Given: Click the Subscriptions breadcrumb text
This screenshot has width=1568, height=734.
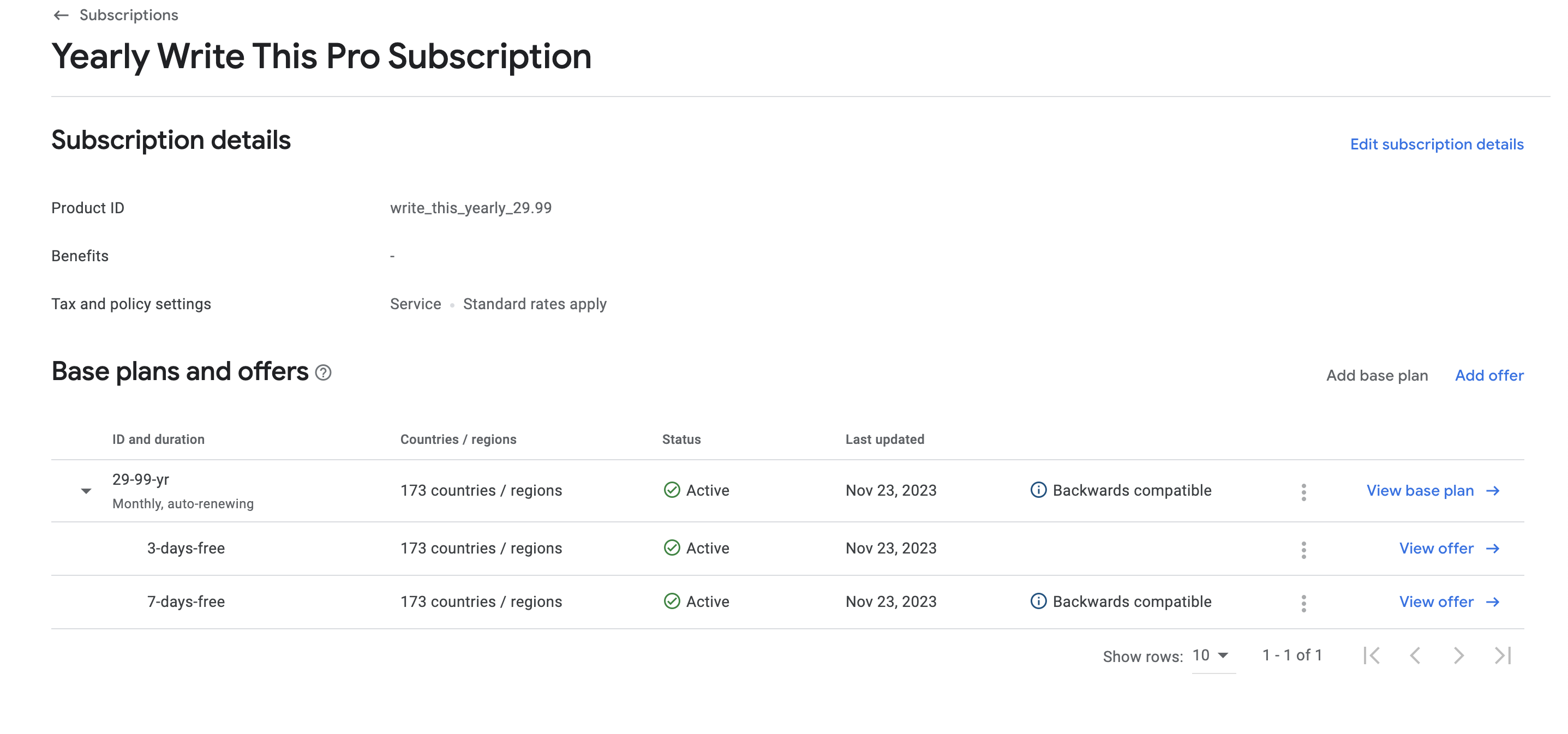Looking at the screenshot, I should 128,15.
